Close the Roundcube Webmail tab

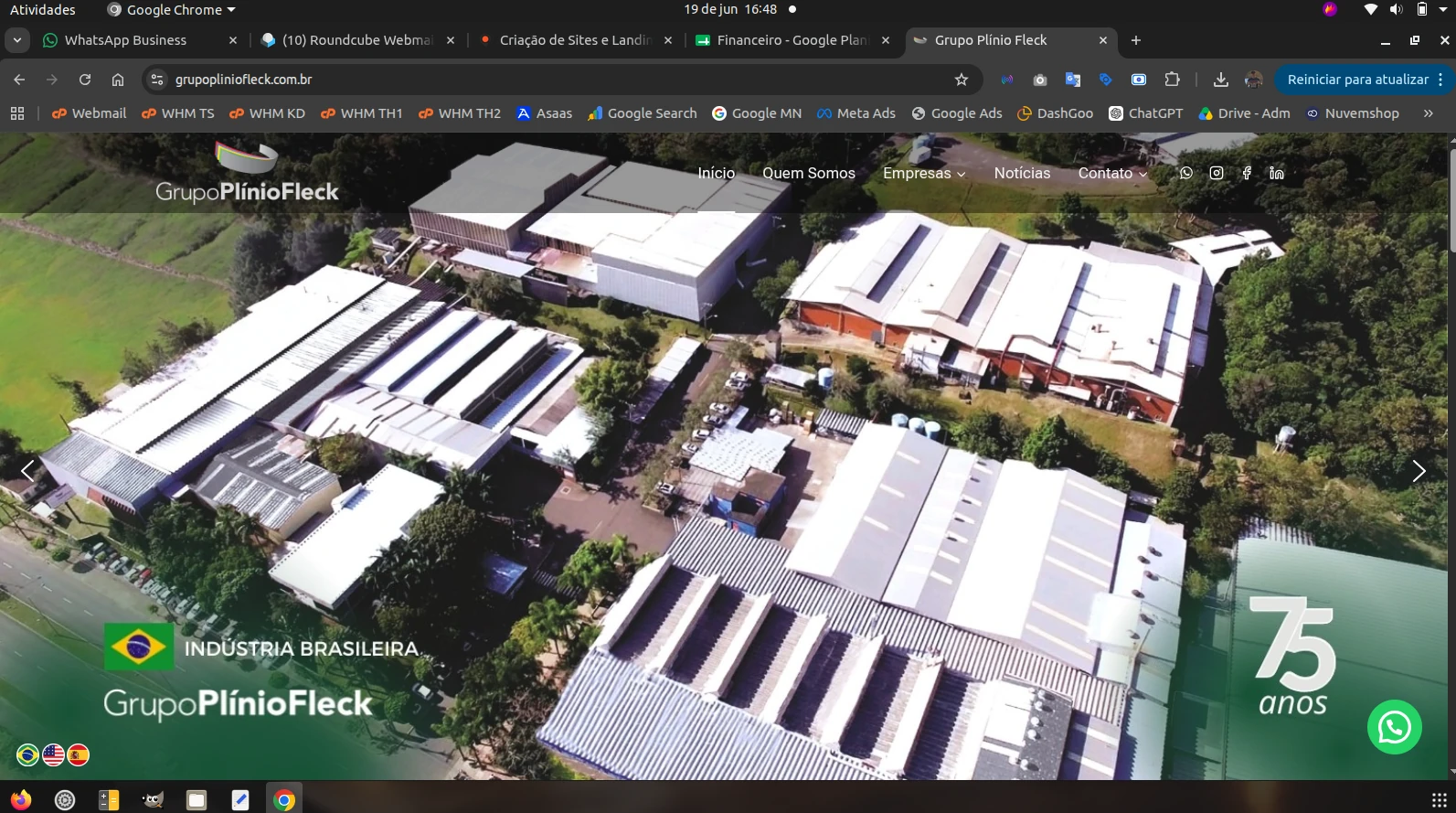[451, 40]
